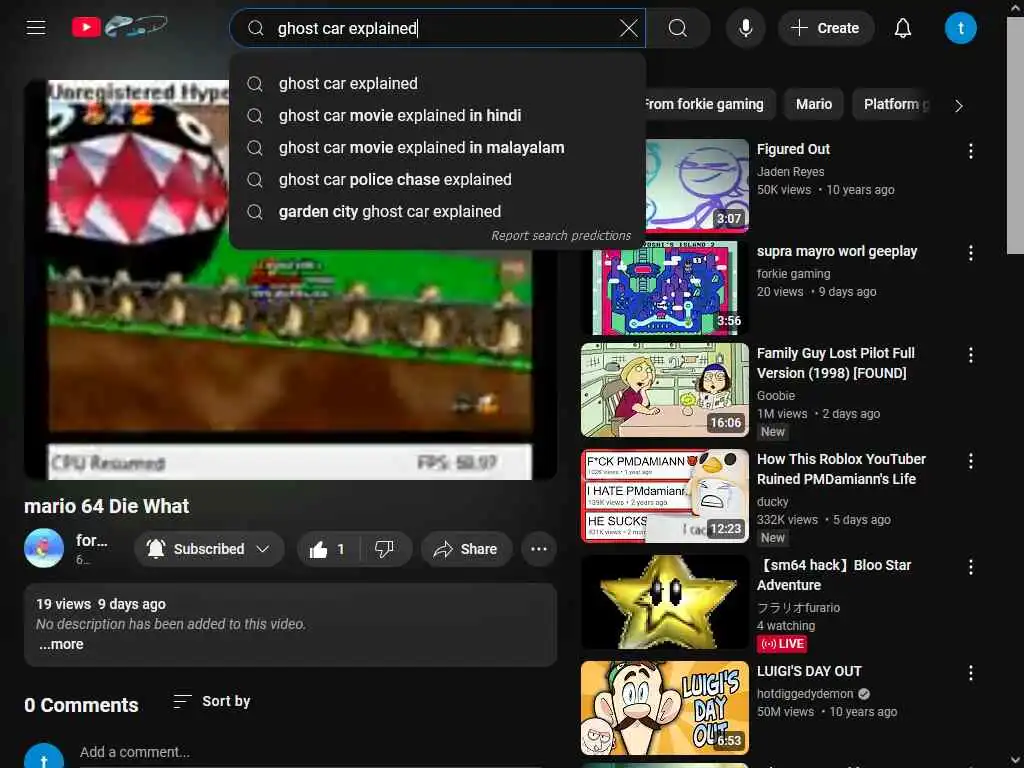1024x768 pixels.
Task: Open more actions ellipsis under video
Action: 539,549
